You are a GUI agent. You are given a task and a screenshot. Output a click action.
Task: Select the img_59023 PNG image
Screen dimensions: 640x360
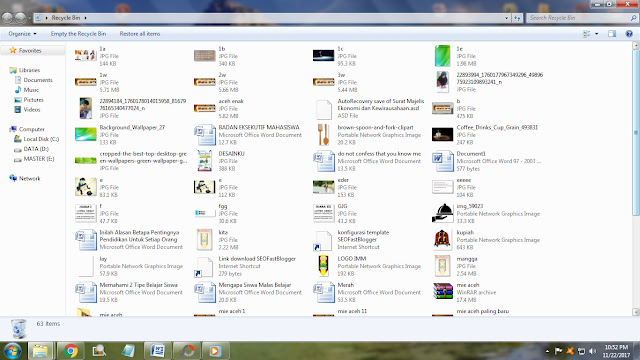pos(486,213)
